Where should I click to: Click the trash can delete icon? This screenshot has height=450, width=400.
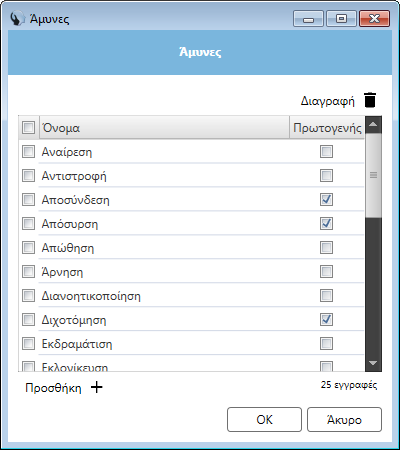click(x=370, y=100)
